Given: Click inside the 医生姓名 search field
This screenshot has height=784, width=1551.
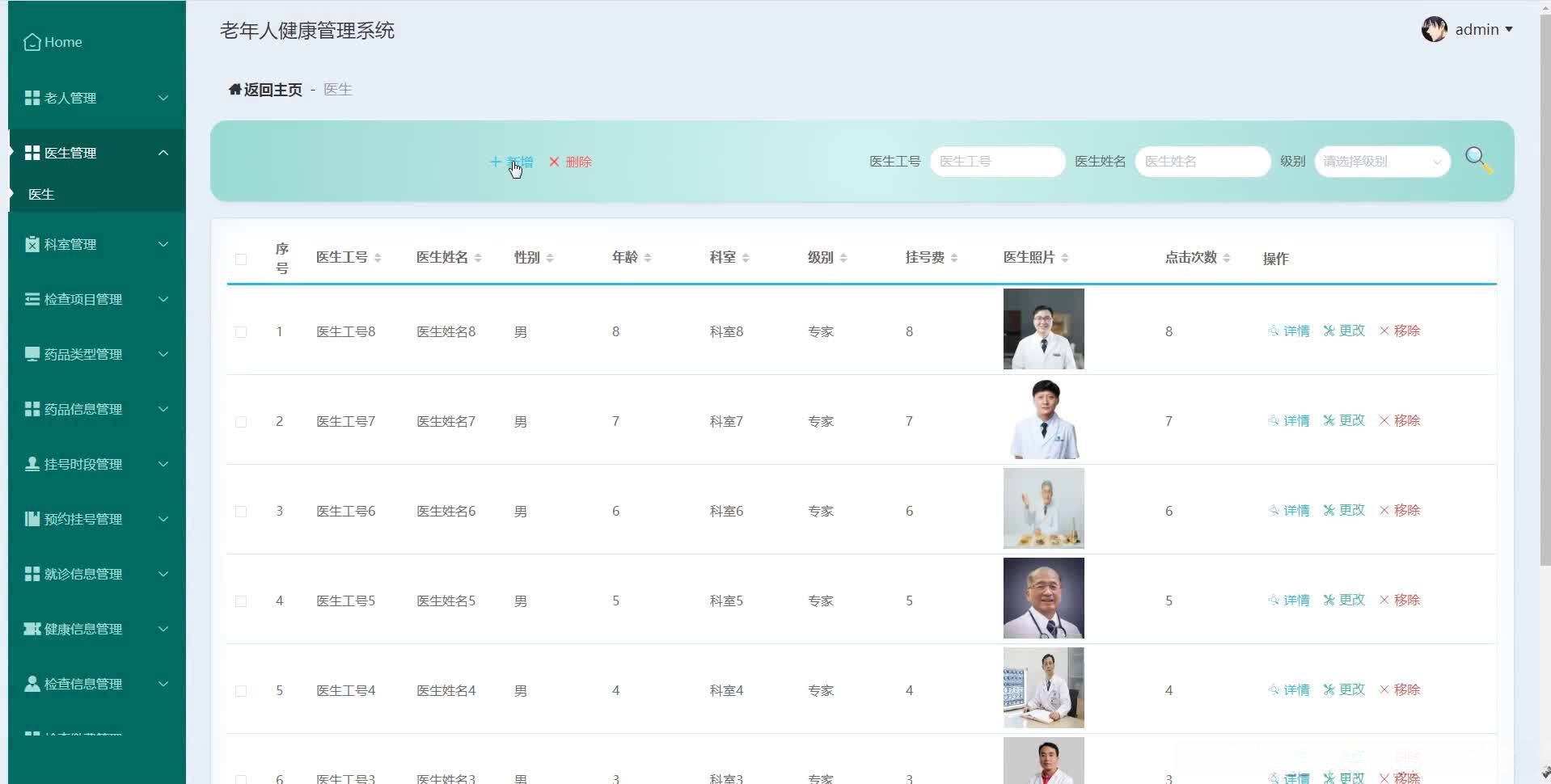Looking at the screenshot, I should coord(1202,161).
